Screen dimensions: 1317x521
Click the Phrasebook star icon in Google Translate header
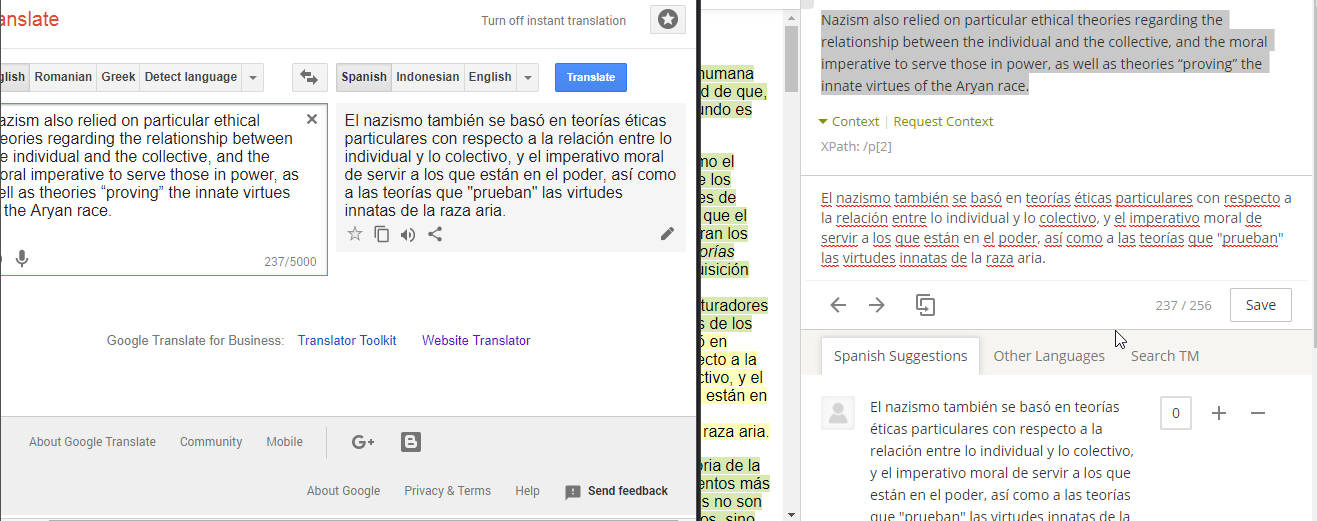(668, 20)
